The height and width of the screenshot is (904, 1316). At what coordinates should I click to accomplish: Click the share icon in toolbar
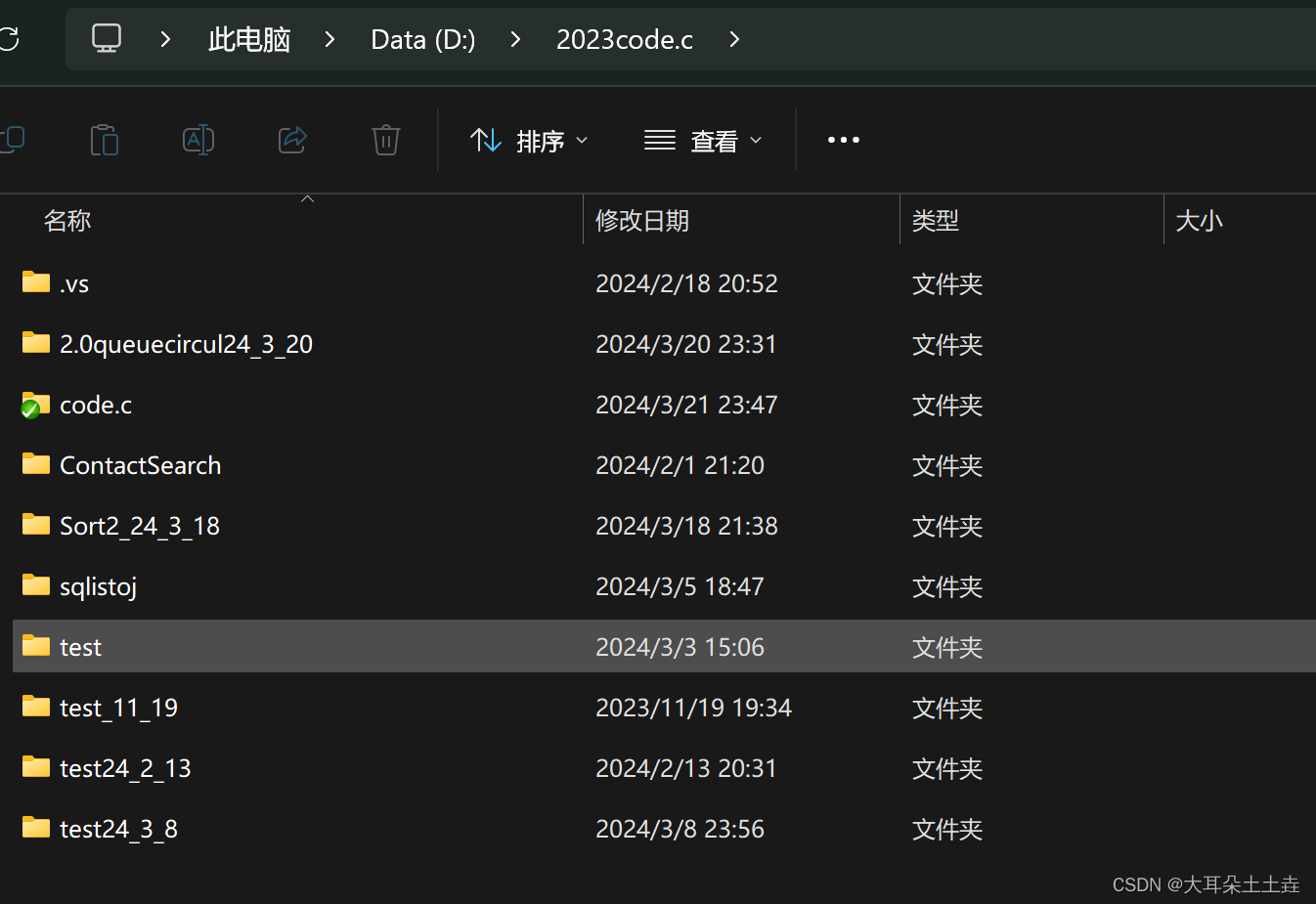point(293,140)
